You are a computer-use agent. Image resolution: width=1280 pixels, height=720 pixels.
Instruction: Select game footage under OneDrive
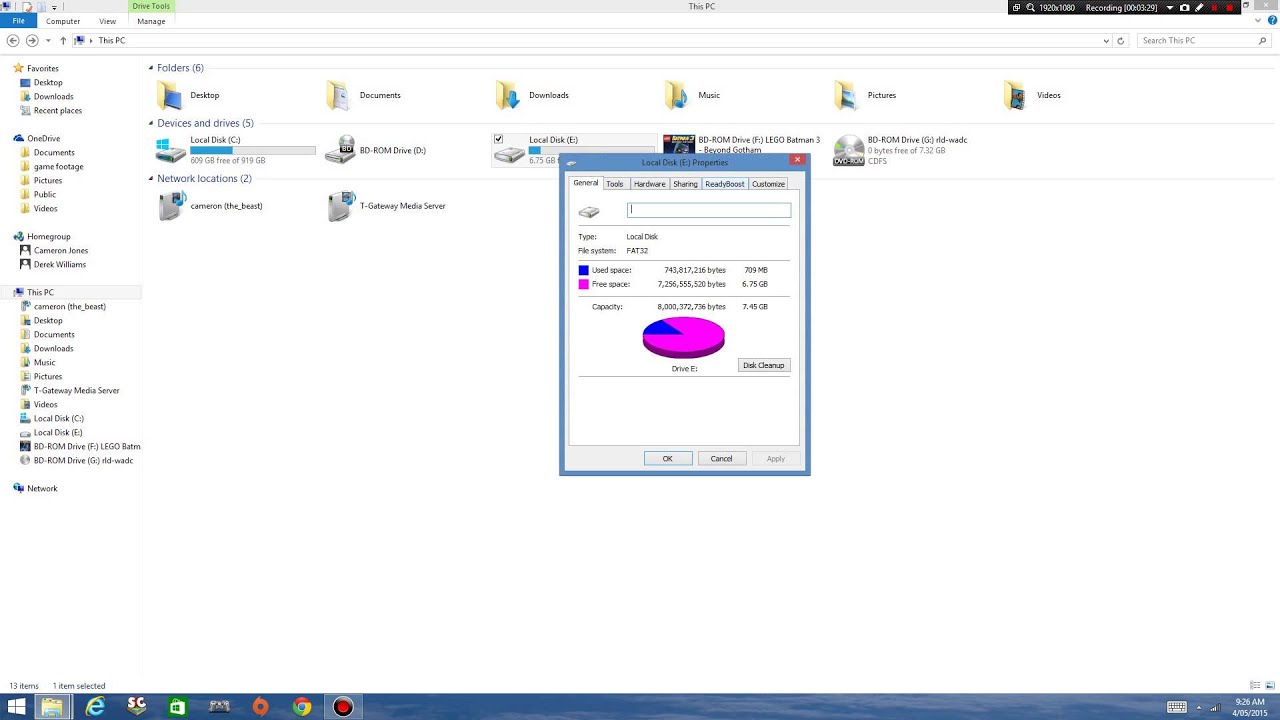(x=58, y=167)
